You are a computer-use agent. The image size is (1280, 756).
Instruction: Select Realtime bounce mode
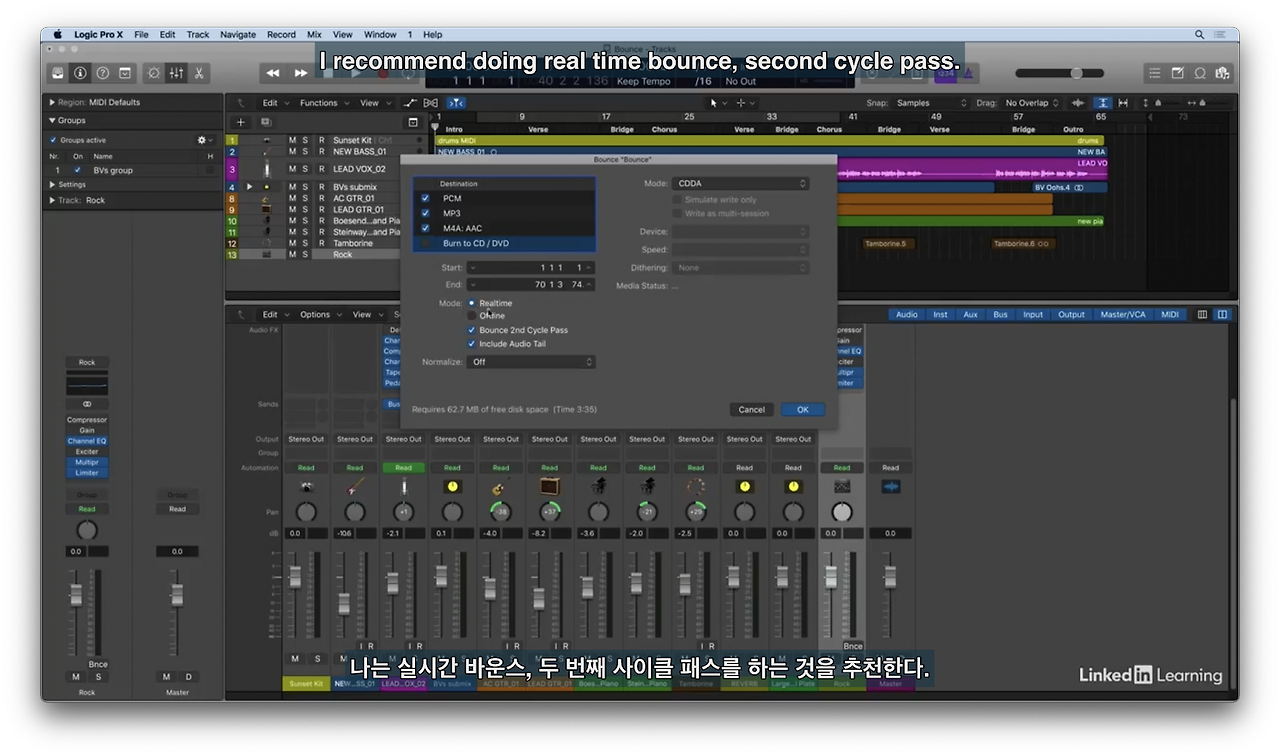472,303
